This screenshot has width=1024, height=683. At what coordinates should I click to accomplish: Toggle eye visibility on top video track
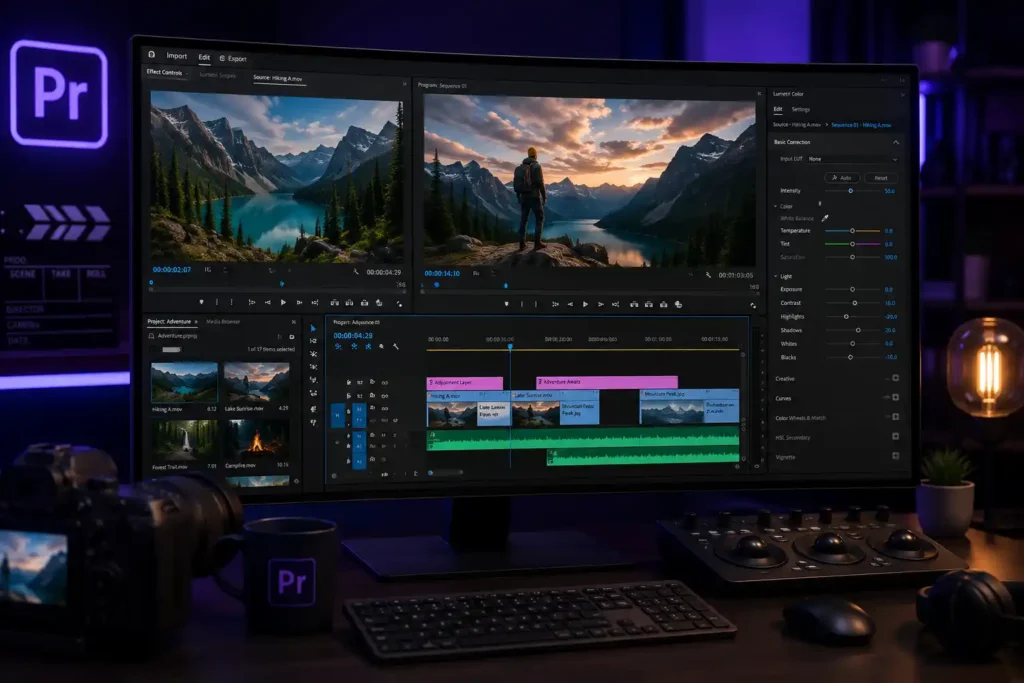(x=385, y=383)
